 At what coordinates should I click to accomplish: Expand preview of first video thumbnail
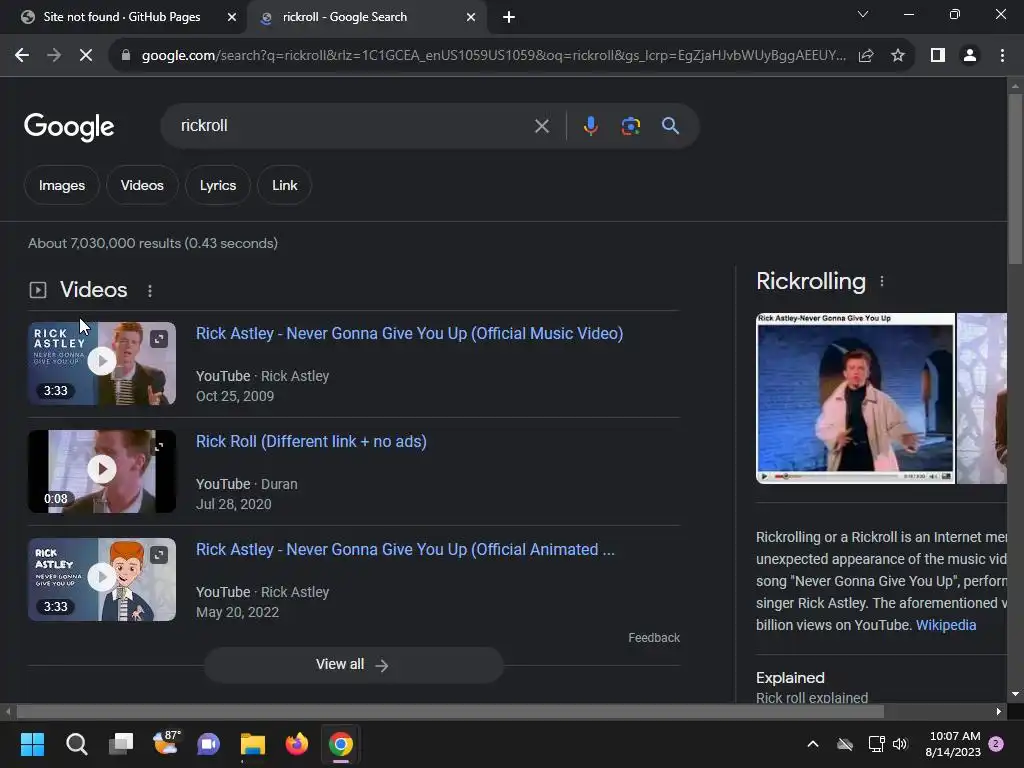pyautogui.click(x=159, y=339)
